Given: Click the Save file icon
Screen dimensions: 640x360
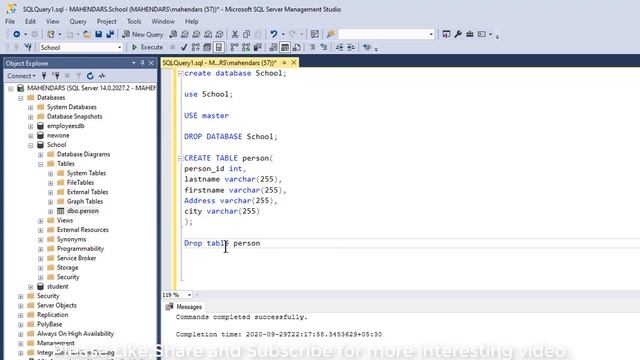Looking at the screenshot, I should pos(99,34).
